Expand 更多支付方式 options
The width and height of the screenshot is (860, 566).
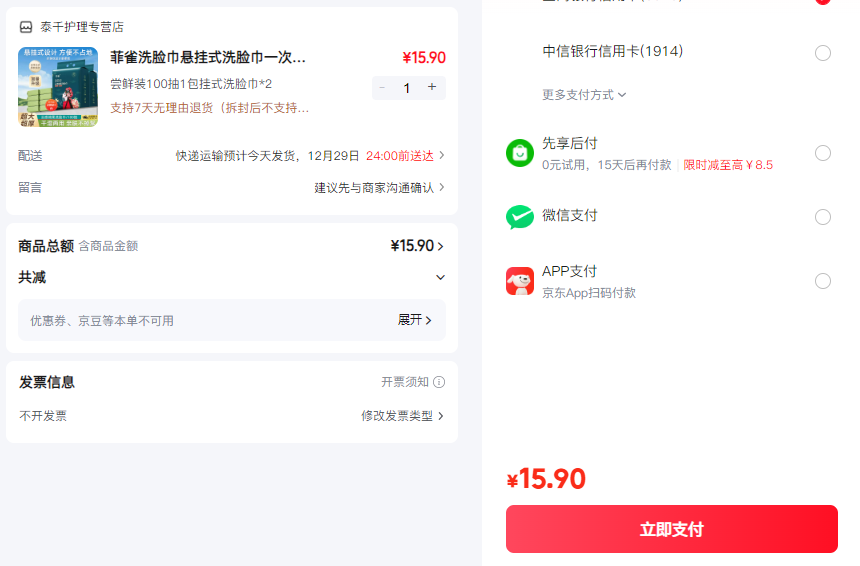click(585, 95)
